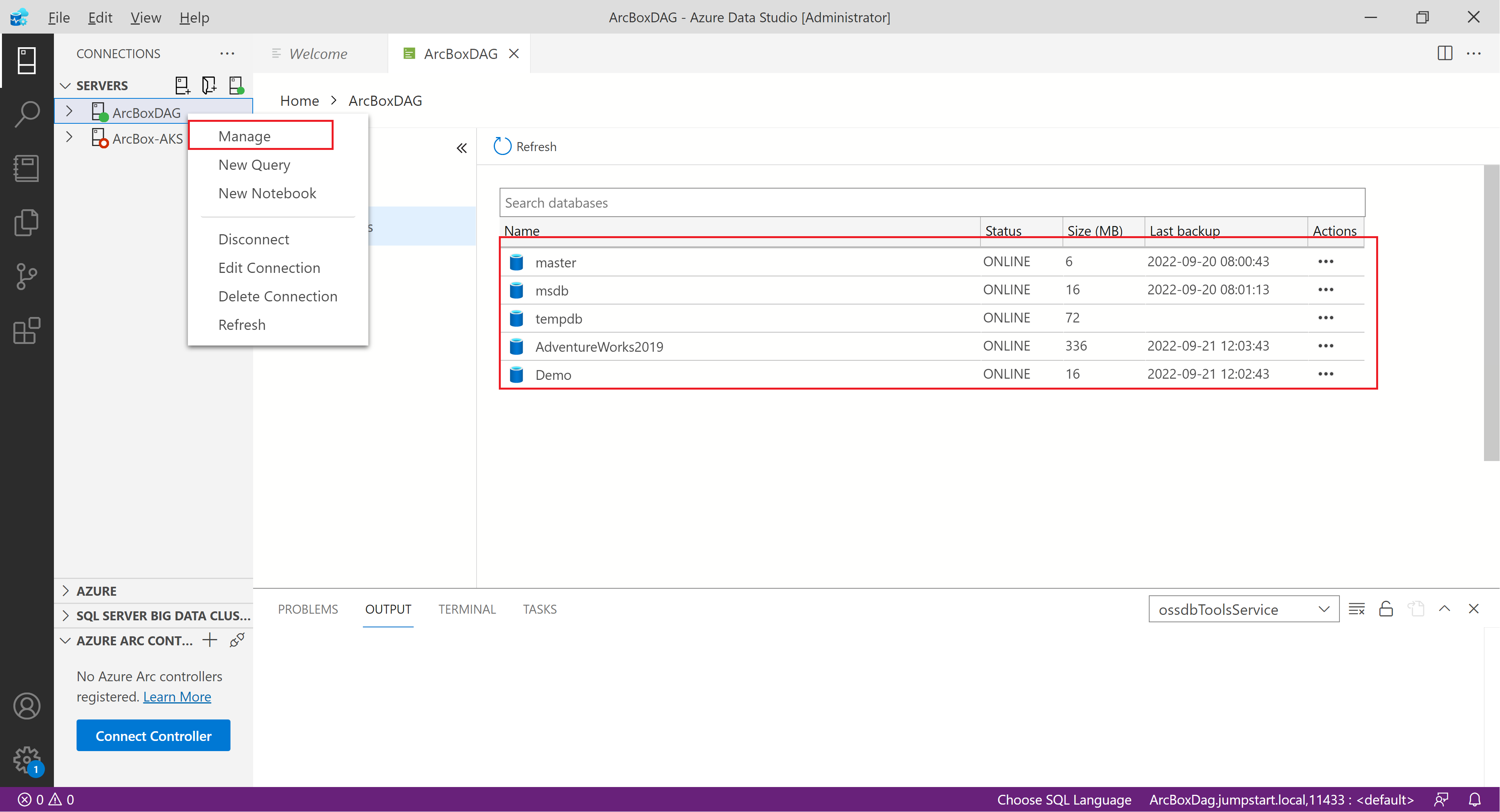Open Source Control view in activity bar

pos(26,276)
